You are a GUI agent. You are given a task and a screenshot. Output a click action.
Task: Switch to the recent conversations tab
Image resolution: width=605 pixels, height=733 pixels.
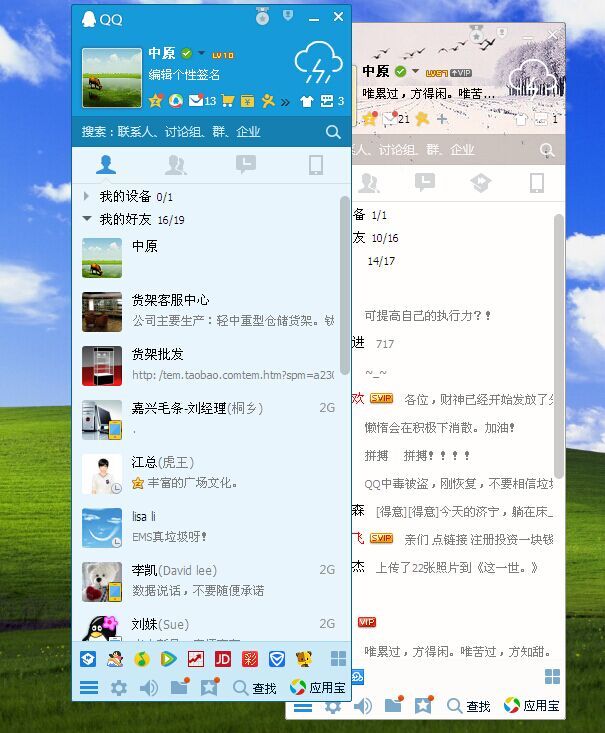pyautogui.click(x=245, y=165)
